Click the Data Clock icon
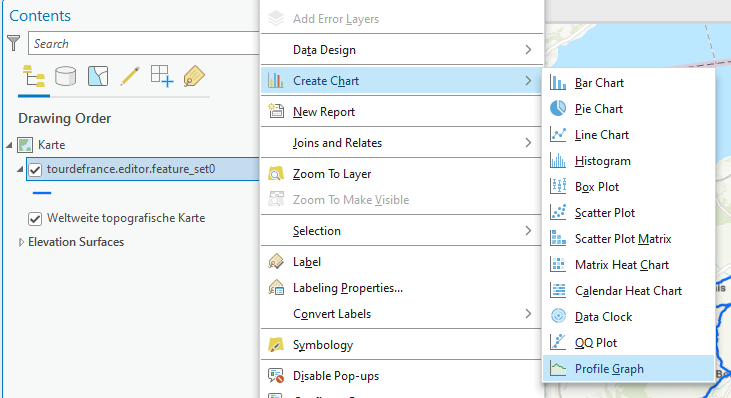The height and width of the screenshot is (398, 731). pos(558,316)
